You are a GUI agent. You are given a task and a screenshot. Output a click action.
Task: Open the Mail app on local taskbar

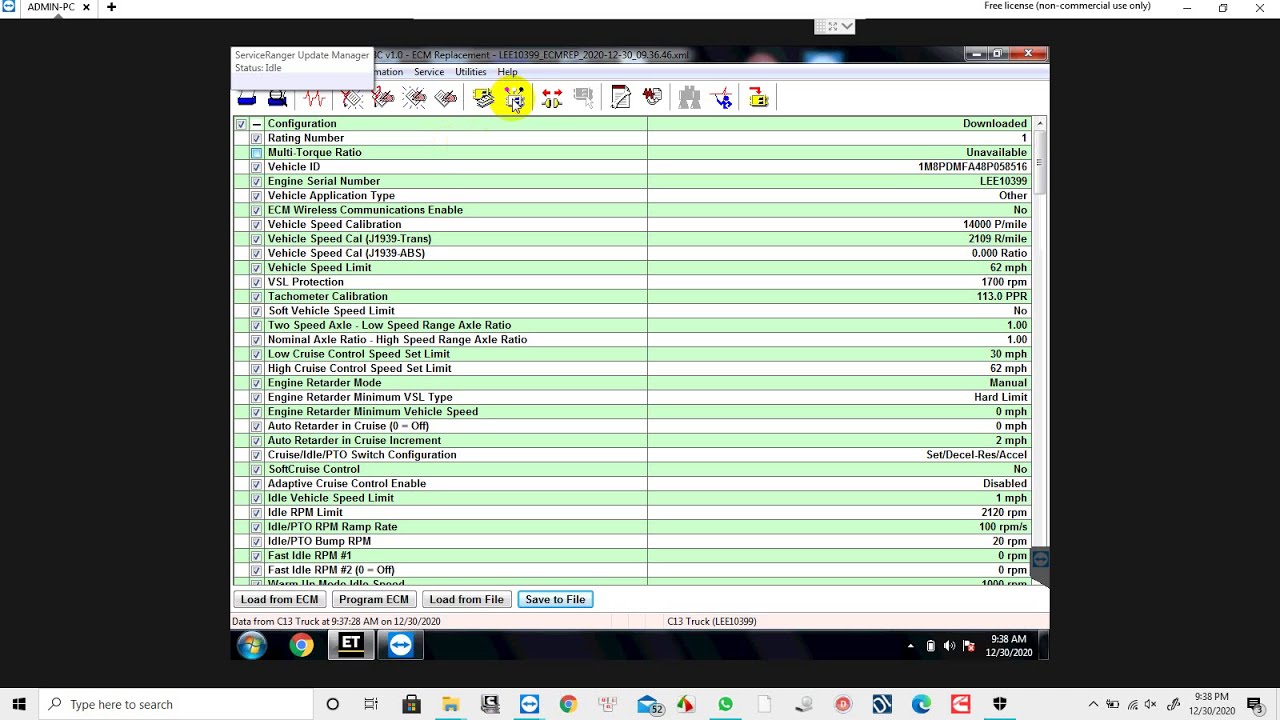click(647, 705)
